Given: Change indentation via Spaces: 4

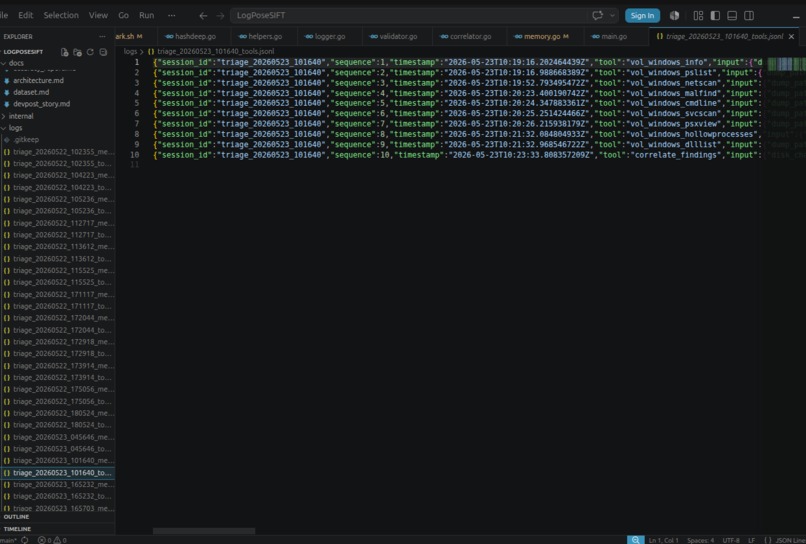Looking at the screenshot, I should click(x=700, y=540).
